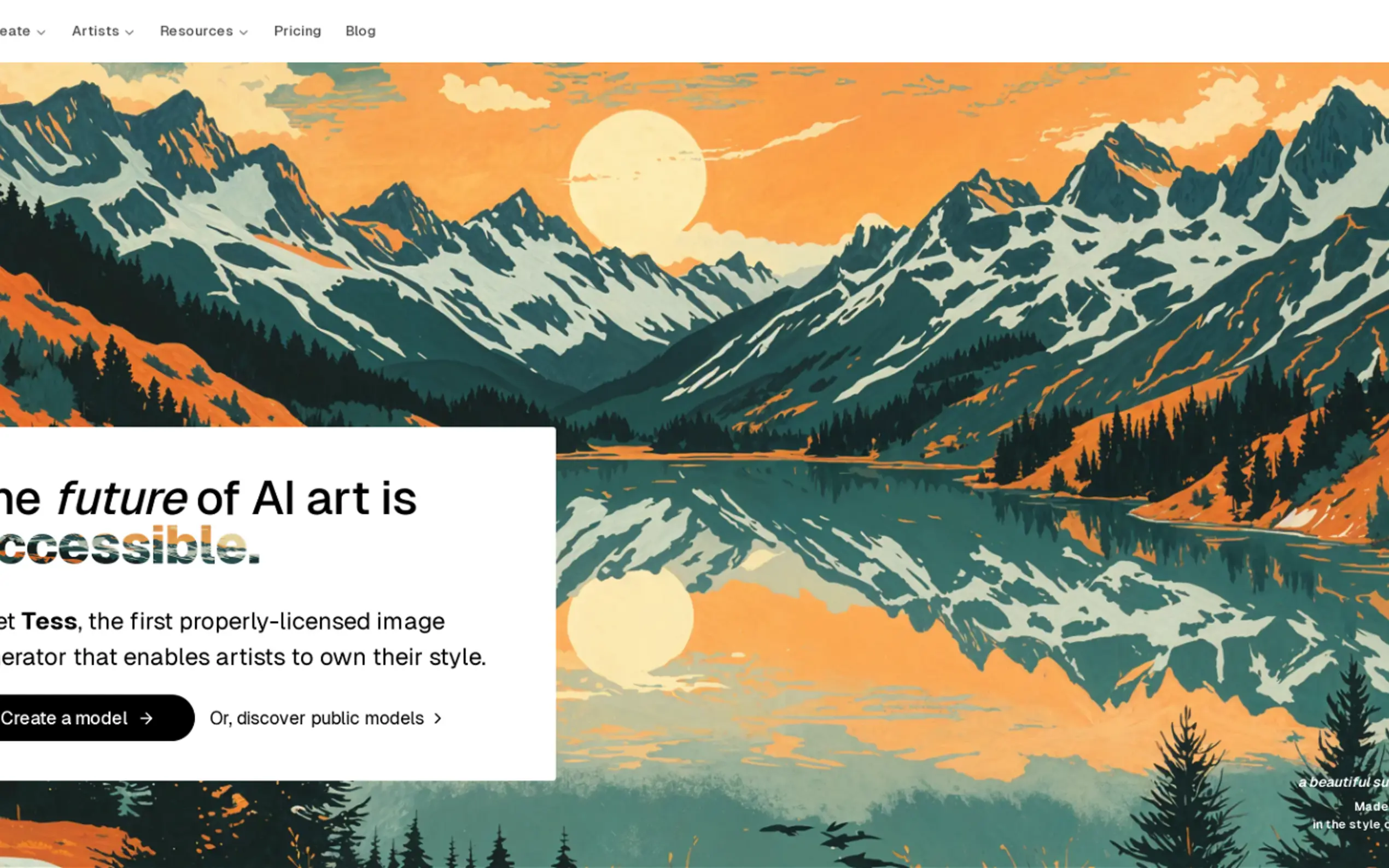Click the 'a beautiful su…' prompt caption
The height and width of the screenshot is (868, 1389).
click(x=1344, y=782)
